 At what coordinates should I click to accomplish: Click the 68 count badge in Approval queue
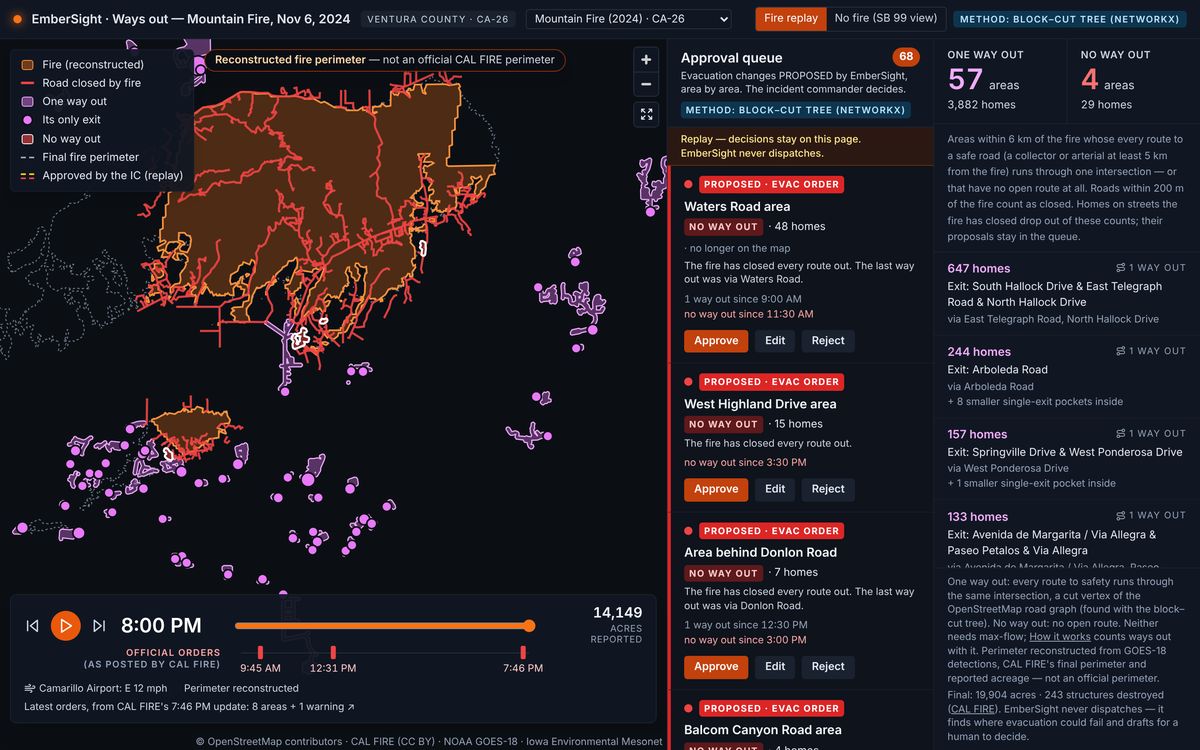click(x=906, y=57)
